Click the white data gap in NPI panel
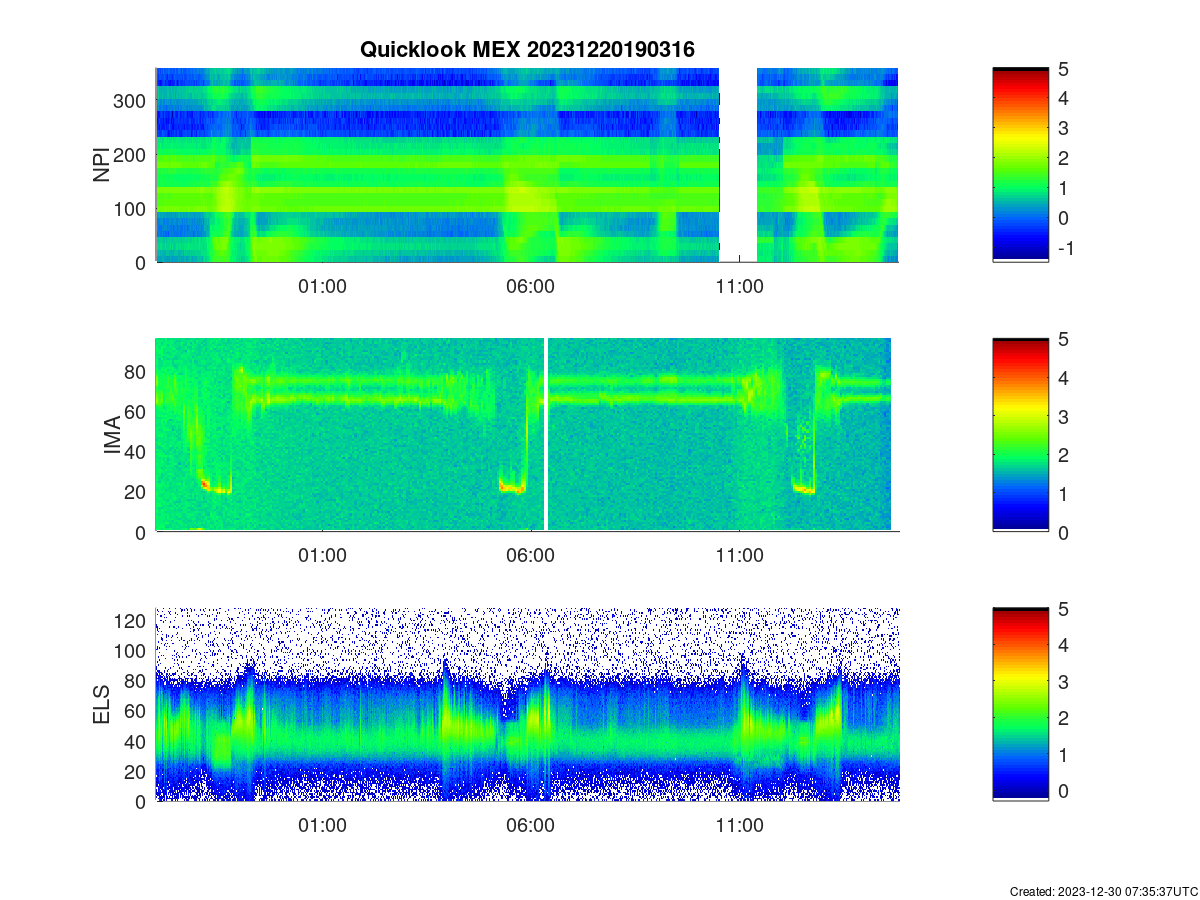1200x900 pixels. tap(738, 165)
